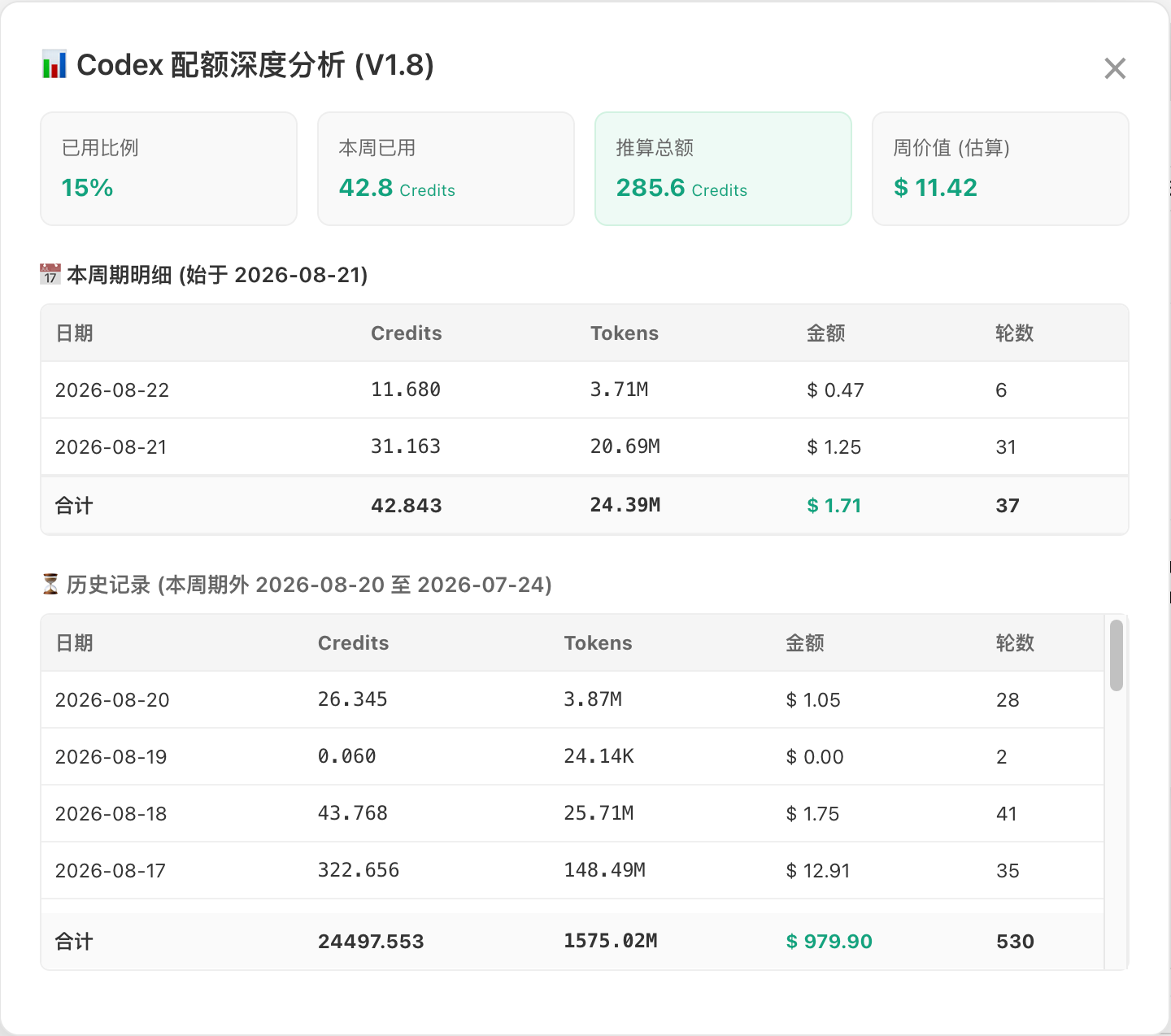Click the '本周期明细 (始于 2026-08-21)' heading

coord(217,275)
